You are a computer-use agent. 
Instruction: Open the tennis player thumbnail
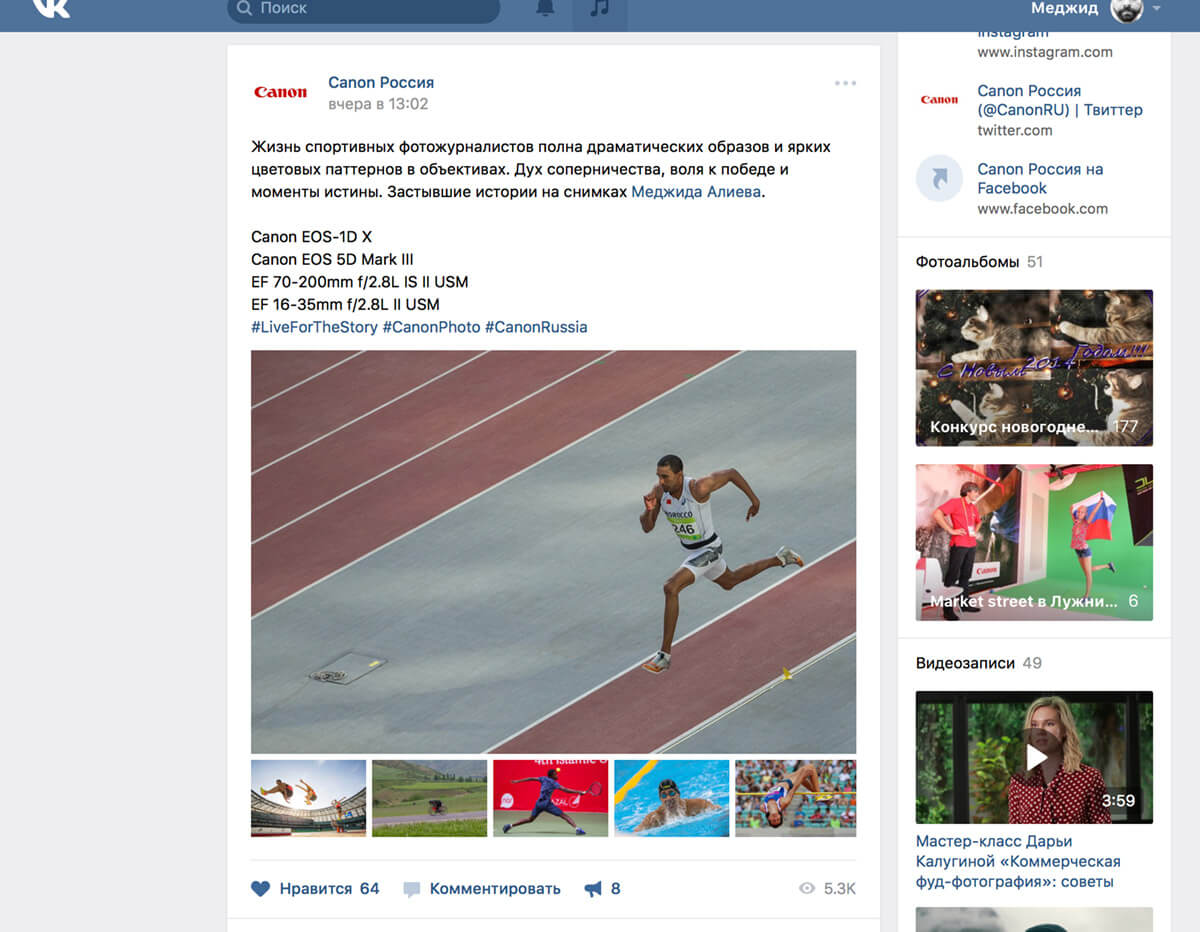(550, 798)
